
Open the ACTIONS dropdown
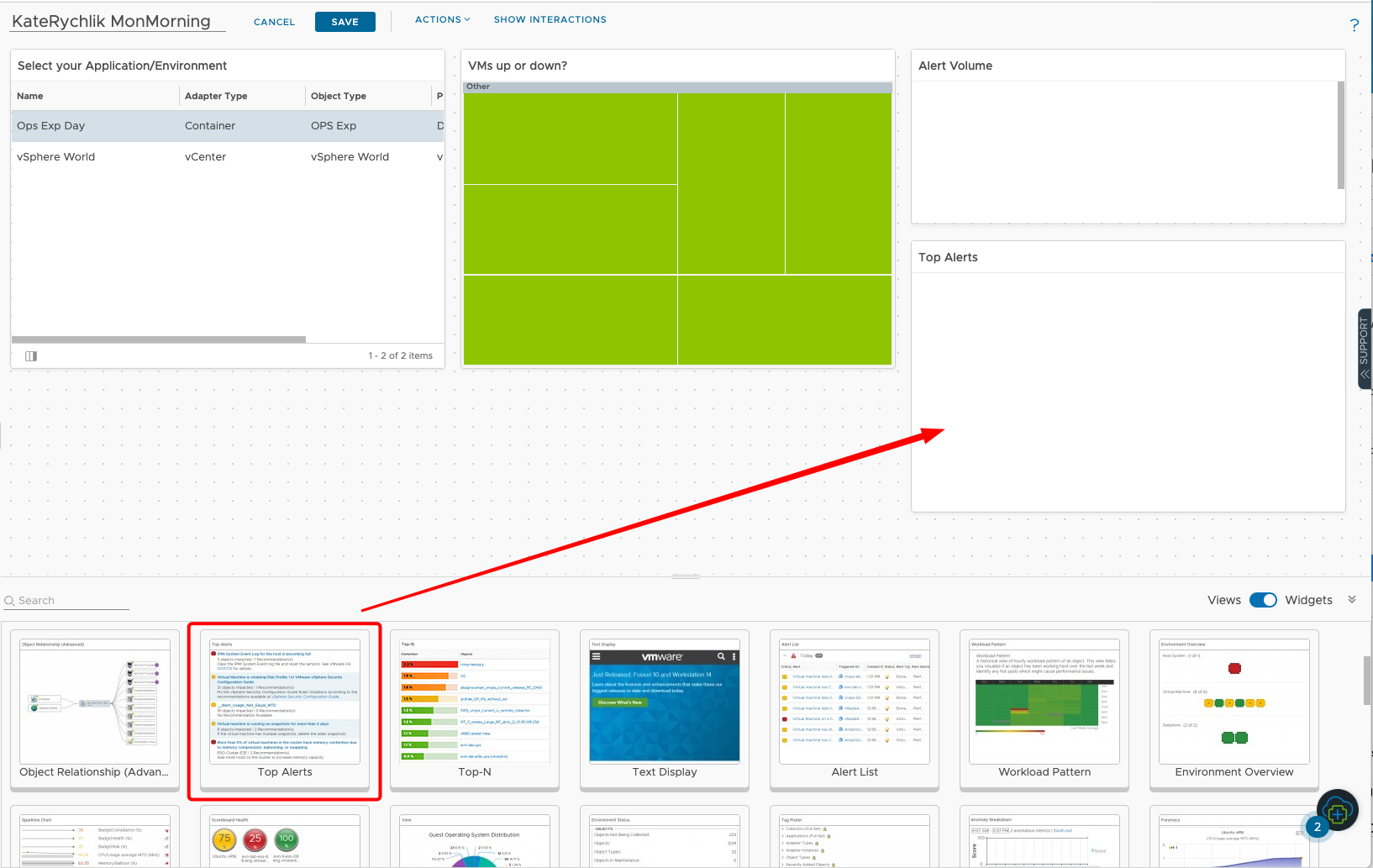click(x=442, y=18)
